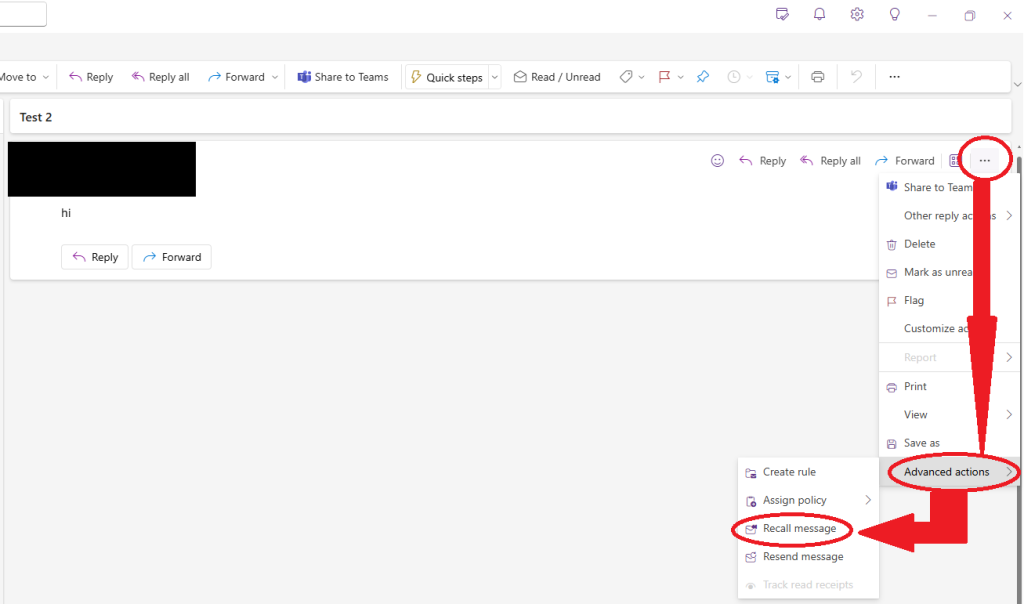Open notifications bell at top right
The height and width of the screenshot is (604, 1024).
click(x=819, y=15)
